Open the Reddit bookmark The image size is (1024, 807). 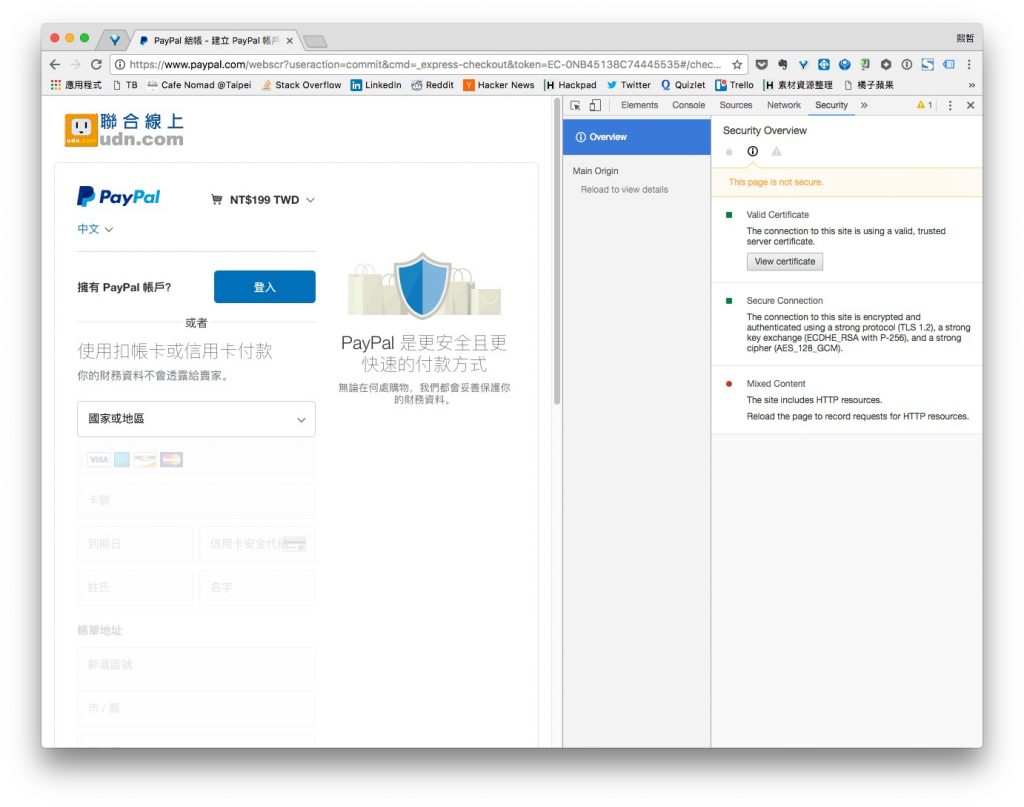point(432,85)
